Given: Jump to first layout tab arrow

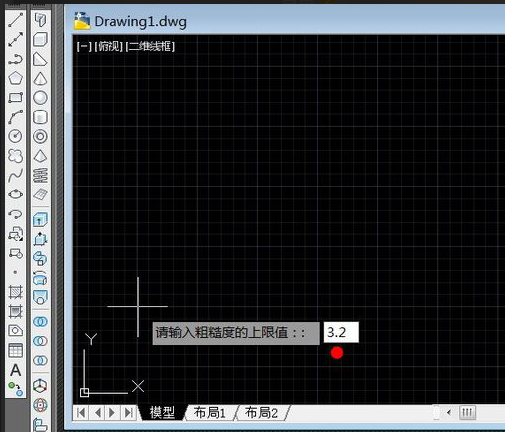Looking at the screenshot, I should coord(81,413).
